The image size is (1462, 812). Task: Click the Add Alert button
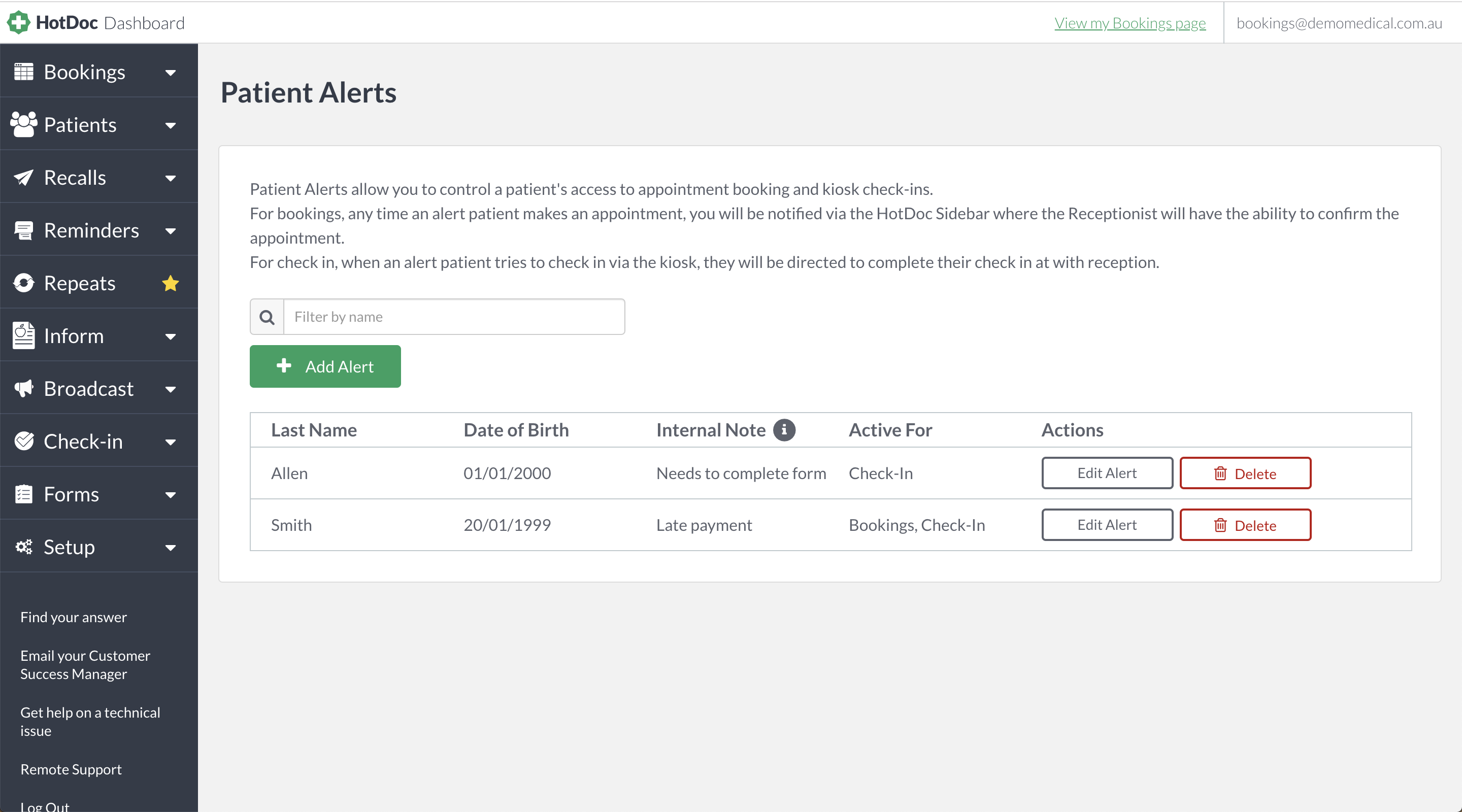pyautogui.click(x=325, y=366)
